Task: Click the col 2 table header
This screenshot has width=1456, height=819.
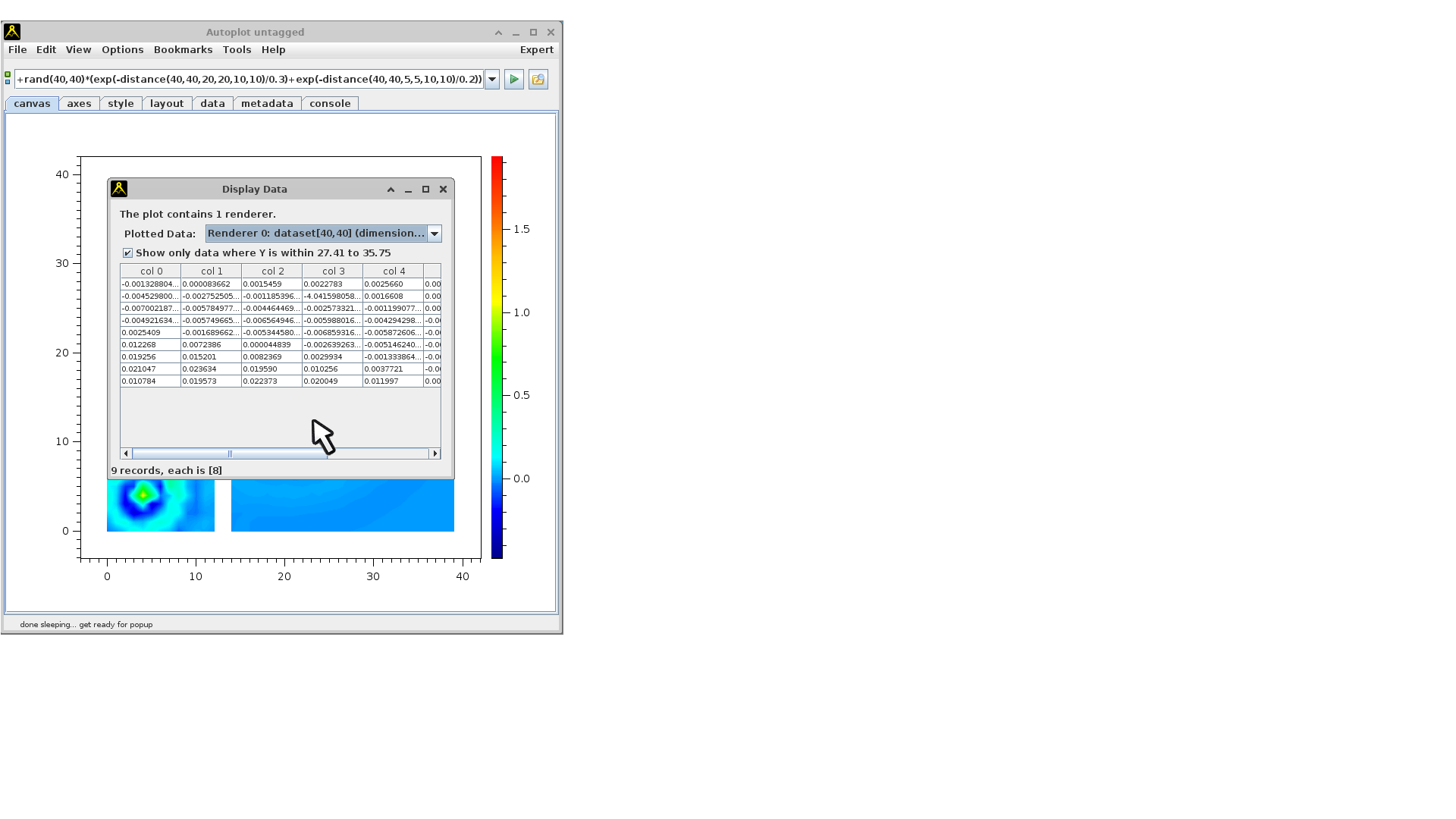Action: 272,271
